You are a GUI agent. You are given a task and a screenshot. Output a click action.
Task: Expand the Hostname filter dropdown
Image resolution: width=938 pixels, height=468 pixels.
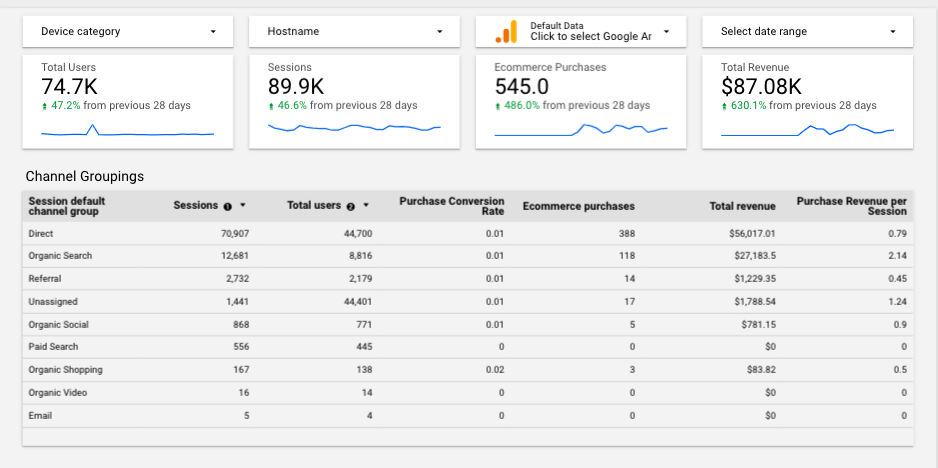pyautogui.click(x=354, y=32)
